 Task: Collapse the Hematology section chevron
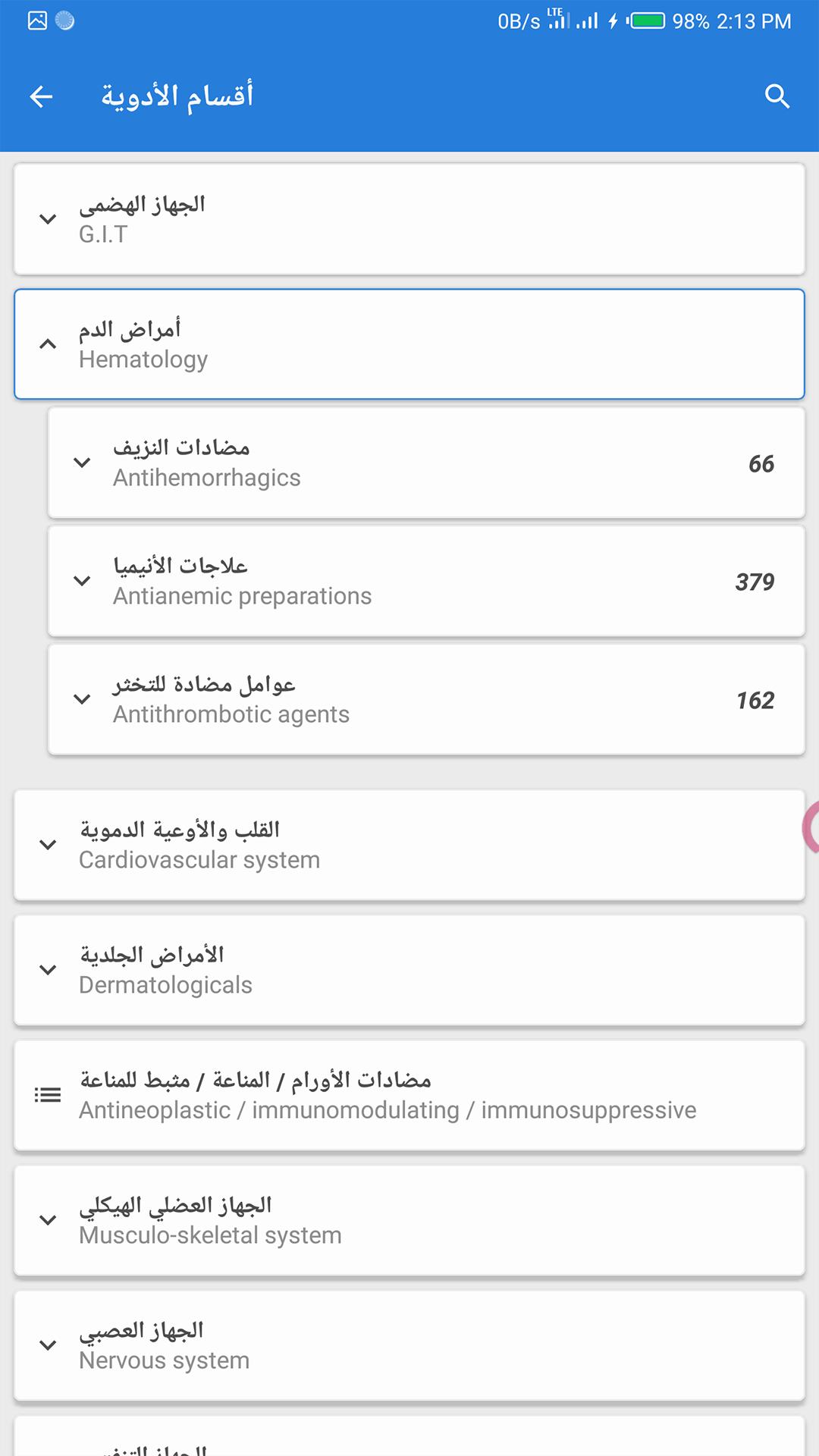click(48, 344)
